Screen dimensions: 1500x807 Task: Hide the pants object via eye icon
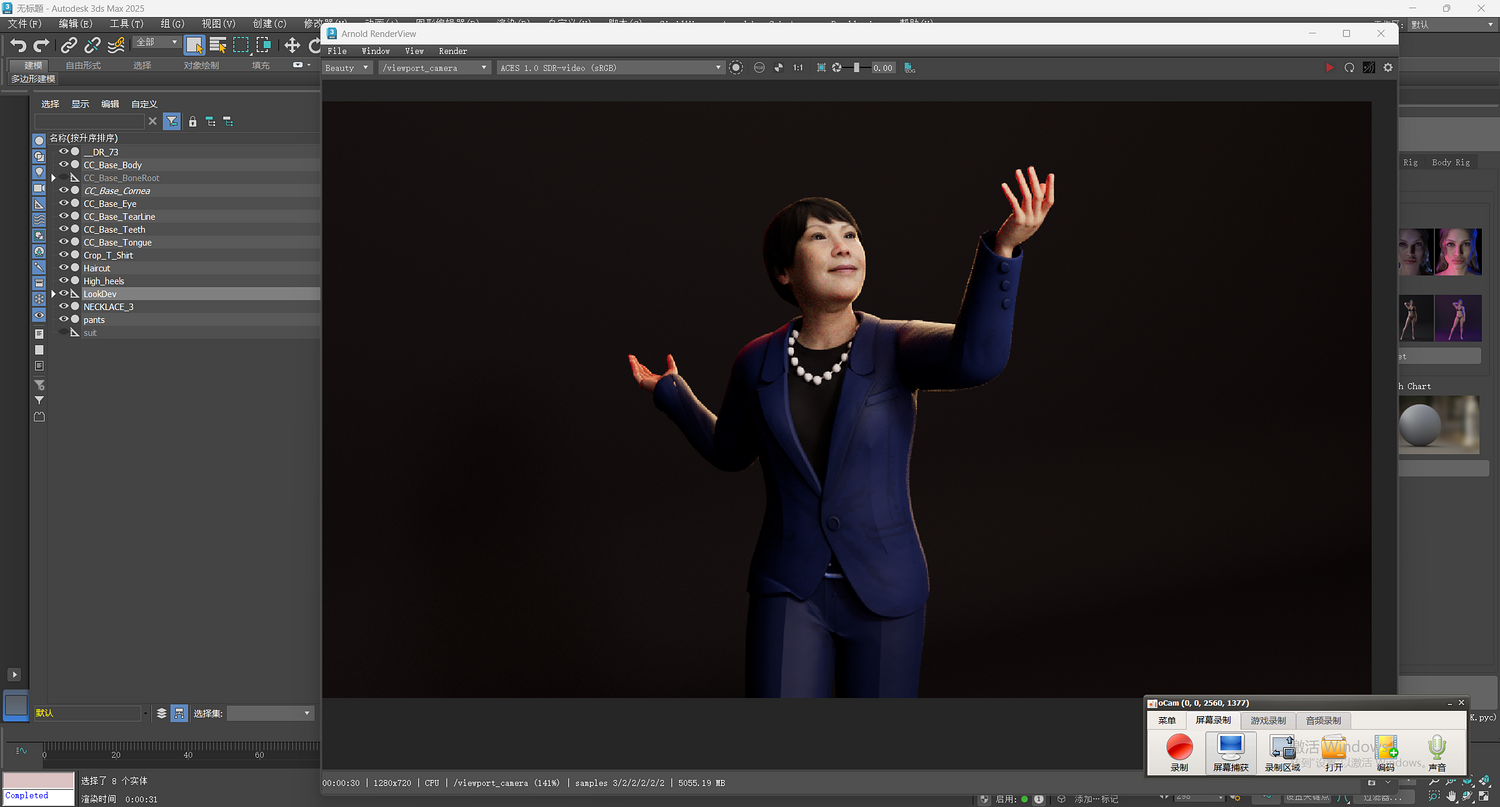[x=64, y=320]
